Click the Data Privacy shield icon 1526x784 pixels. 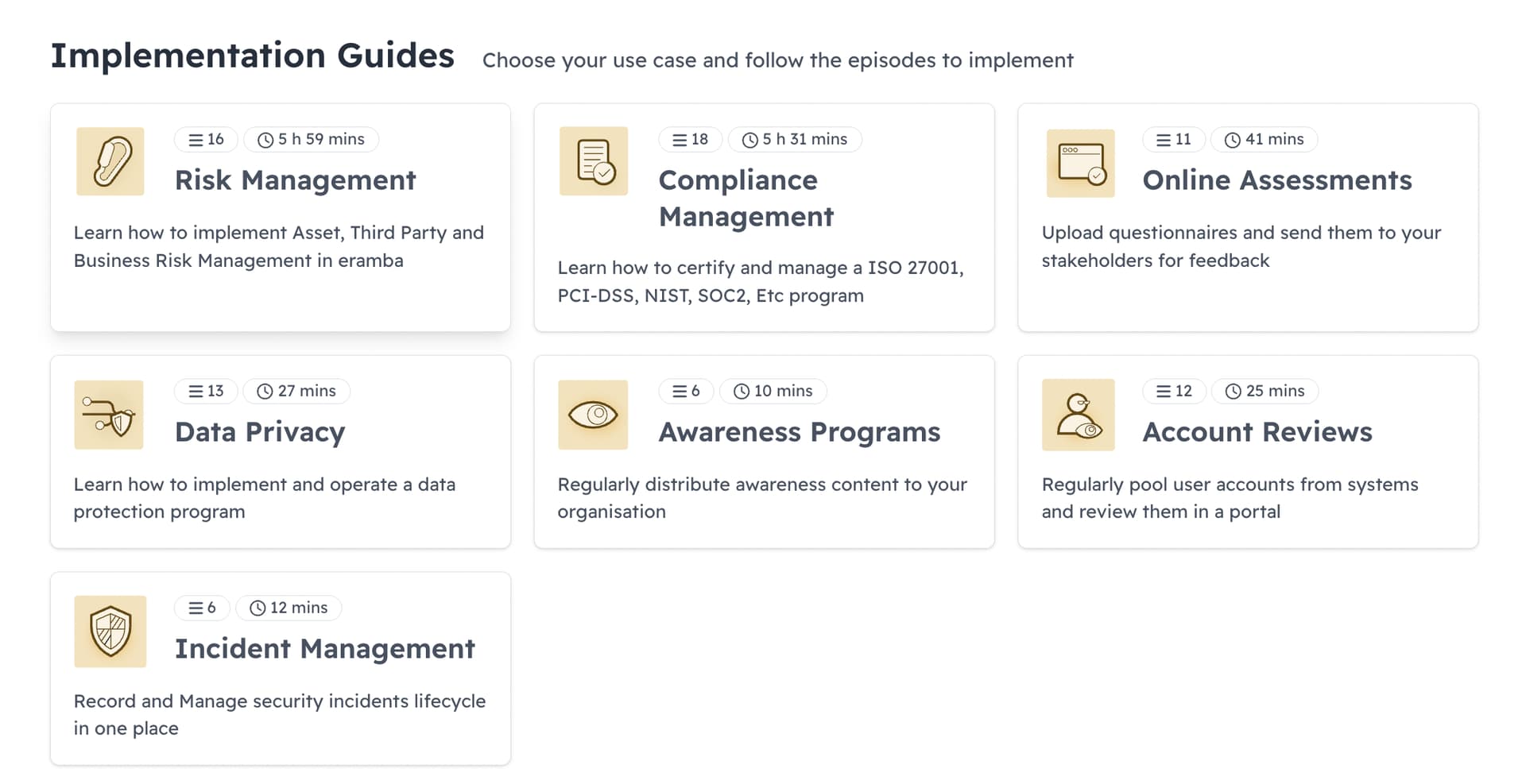[109, 415]
